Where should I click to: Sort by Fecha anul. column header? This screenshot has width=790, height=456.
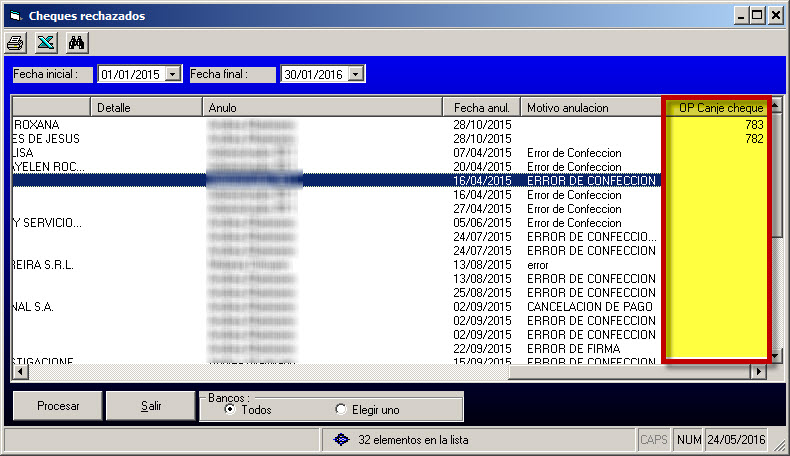(x=482, y=107)
